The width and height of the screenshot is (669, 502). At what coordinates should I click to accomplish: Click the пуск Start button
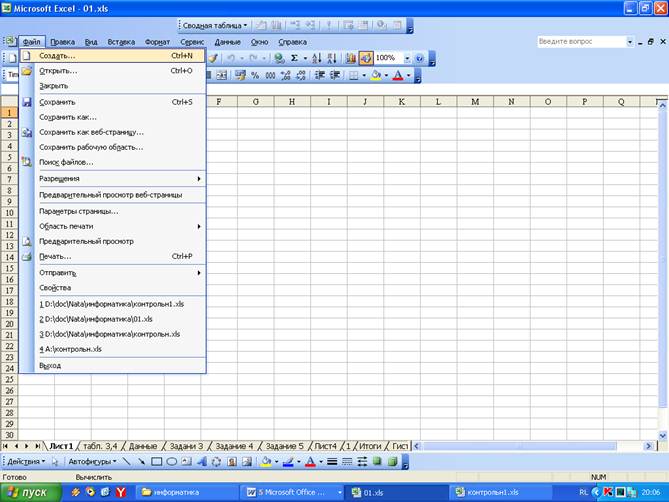31,493
